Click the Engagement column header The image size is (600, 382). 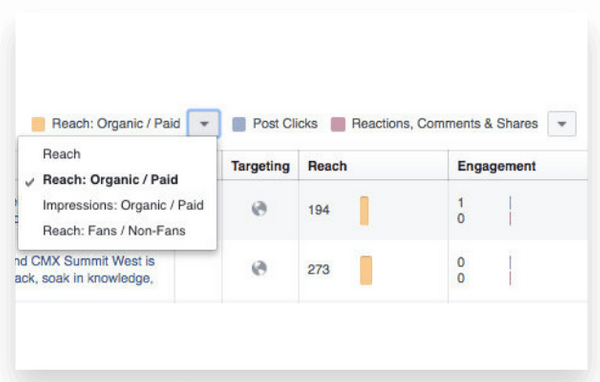pyautogui.click(x=497, y=166)
